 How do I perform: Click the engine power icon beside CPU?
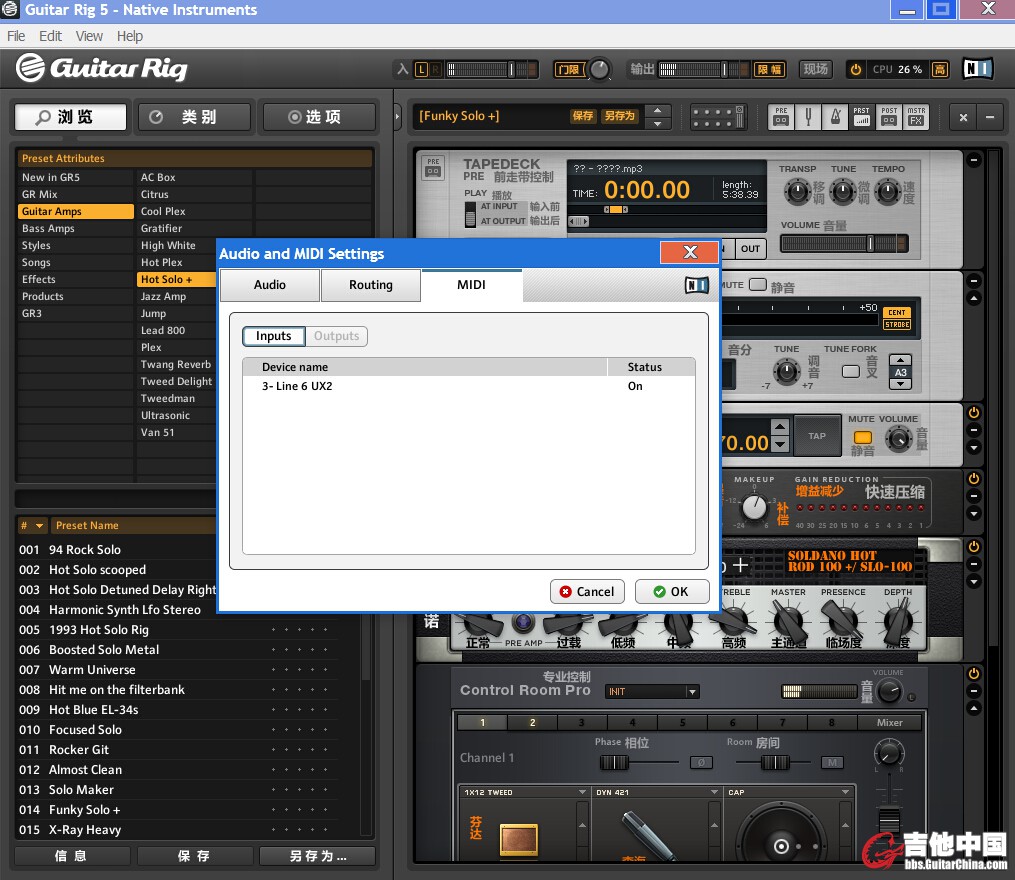pos(855,69)
